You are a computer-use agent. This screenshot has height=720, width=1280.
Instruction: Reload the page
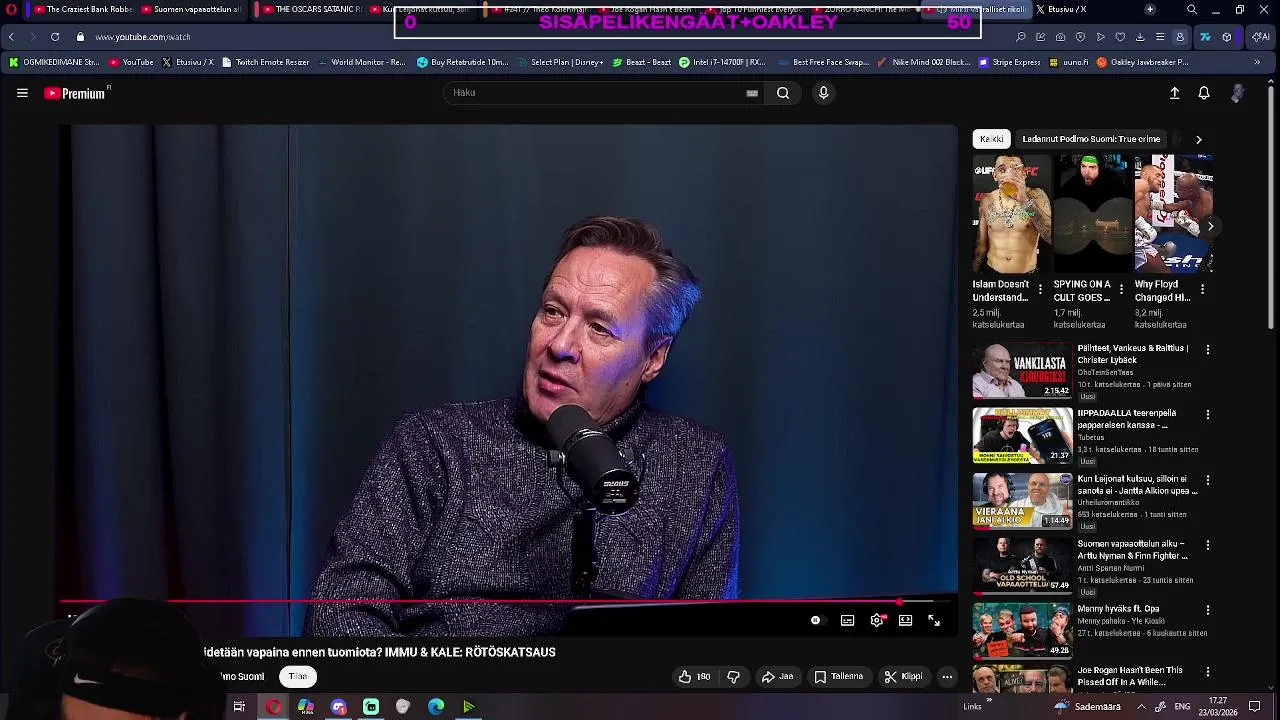click(x=55, y=37)
